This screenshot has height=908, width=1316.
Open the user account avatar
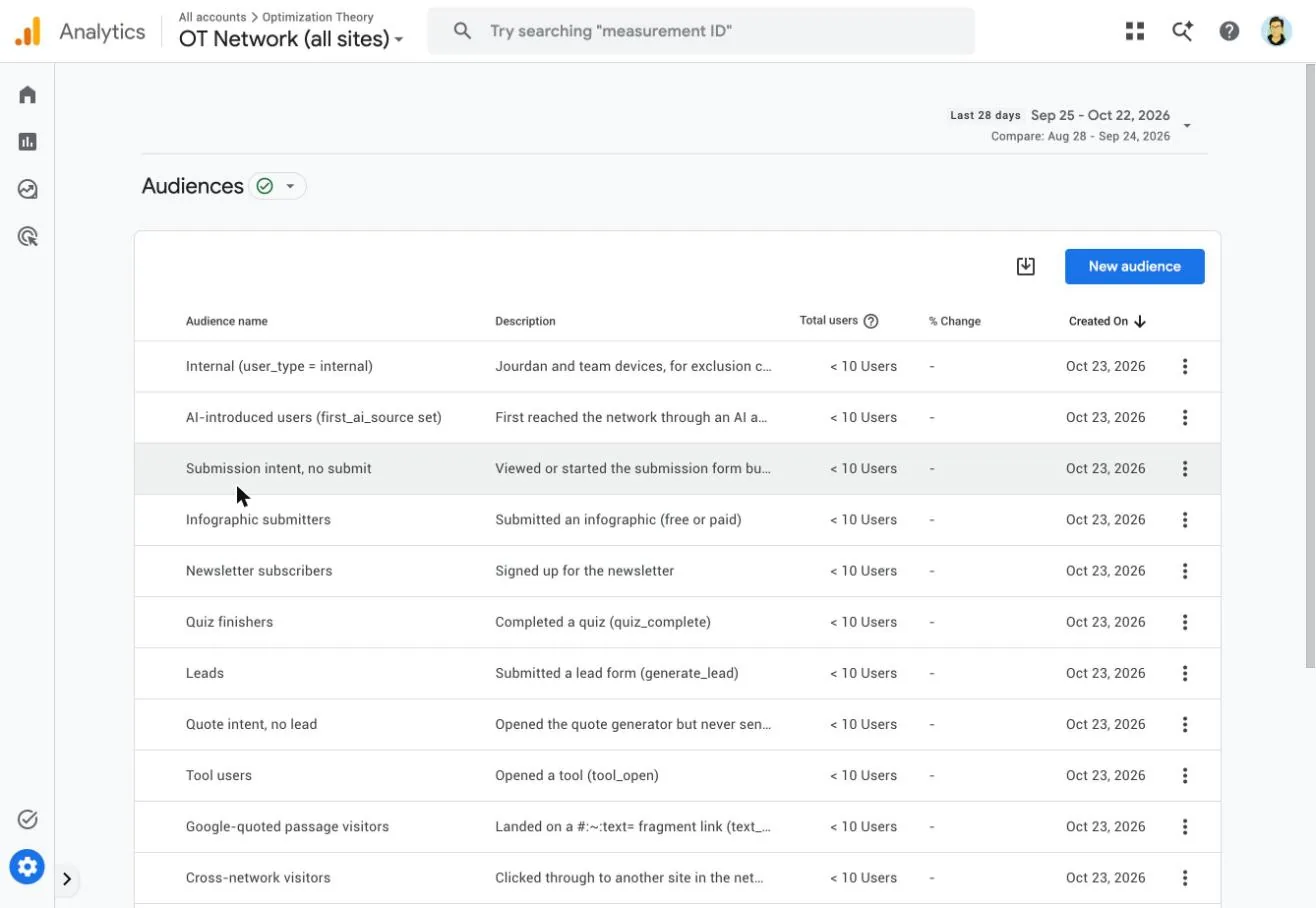click(x=1276, y=31)
